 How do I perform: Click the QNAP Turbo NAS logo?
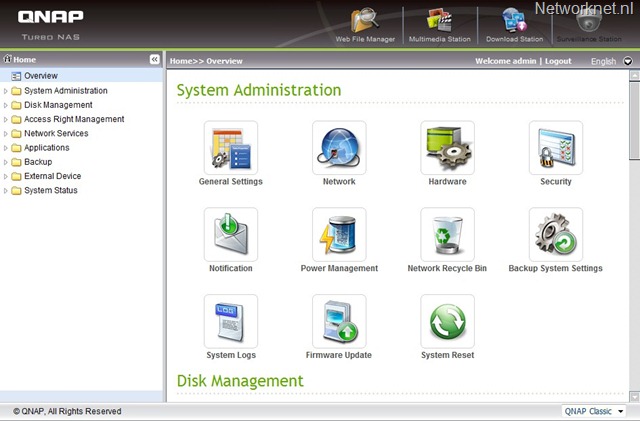[51, 25]
